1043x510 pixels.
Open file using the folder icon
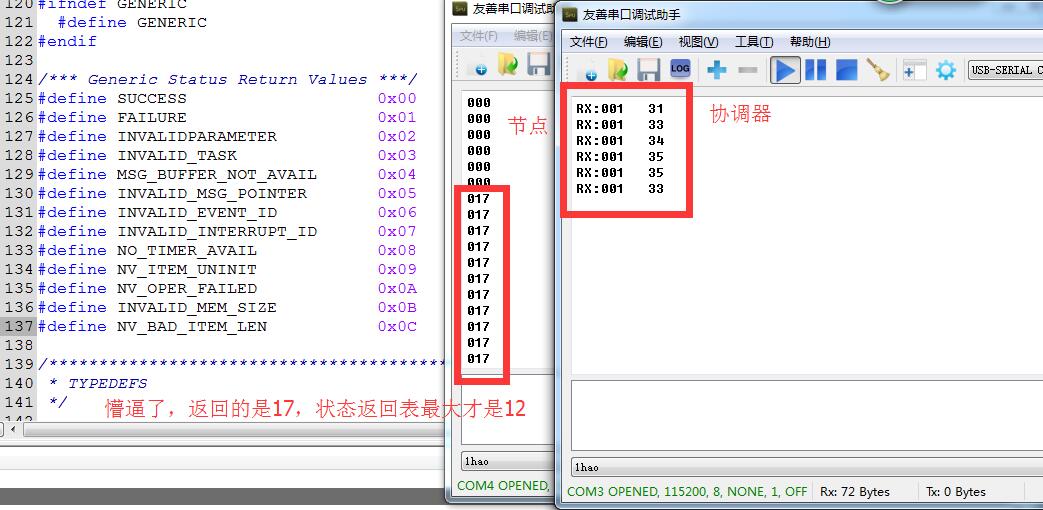(x=618, y=69)
